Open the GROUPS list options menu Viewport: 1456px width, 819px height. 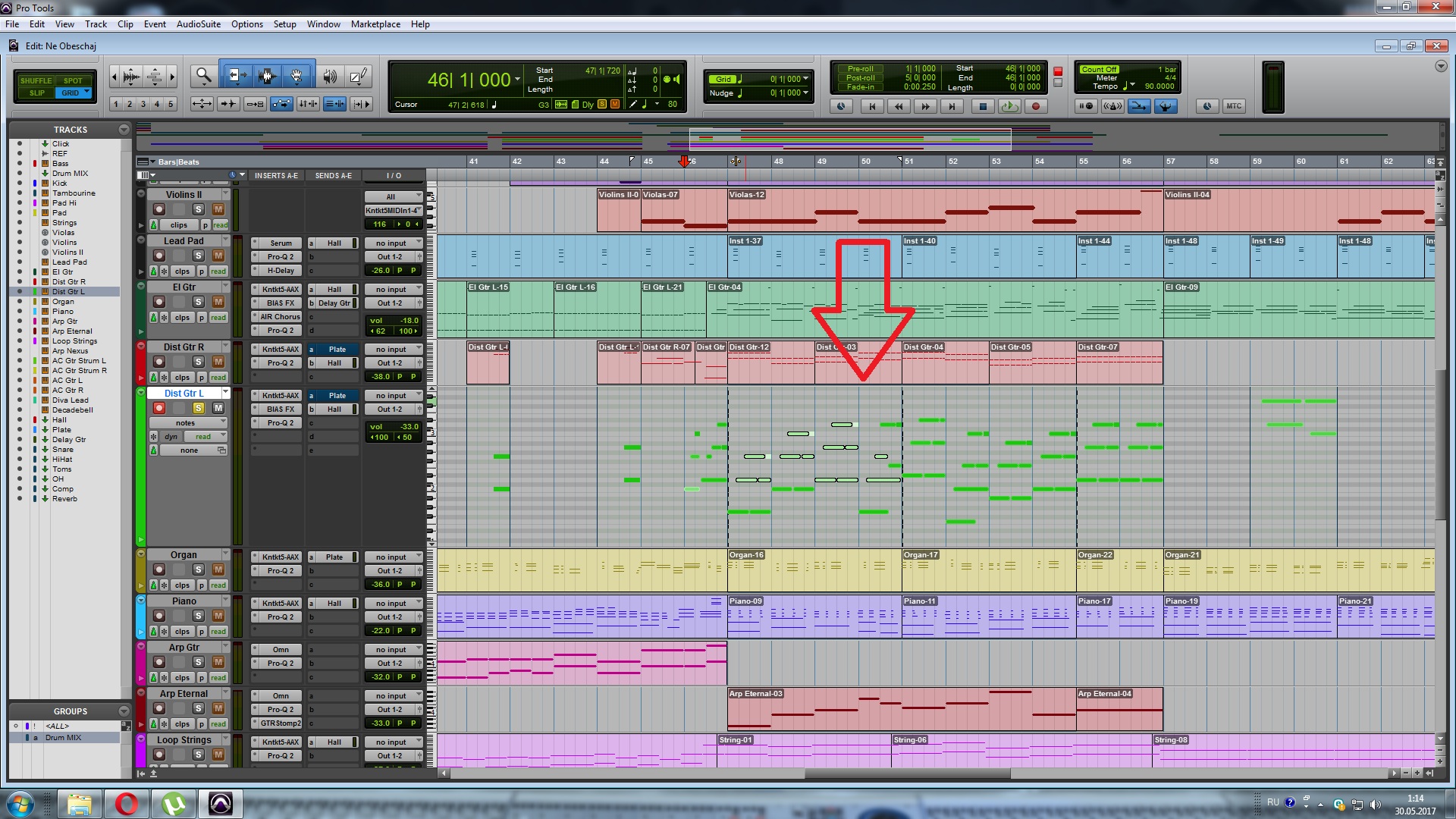click(124, 711)
